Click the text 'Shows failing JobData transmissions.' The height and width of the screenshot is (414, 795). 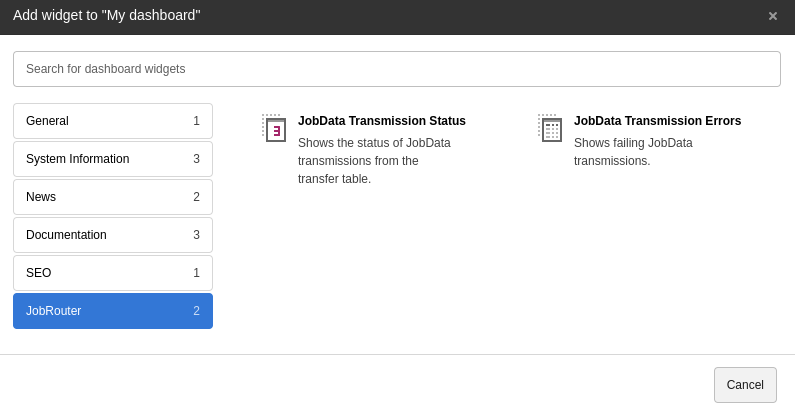pos(633,152)
